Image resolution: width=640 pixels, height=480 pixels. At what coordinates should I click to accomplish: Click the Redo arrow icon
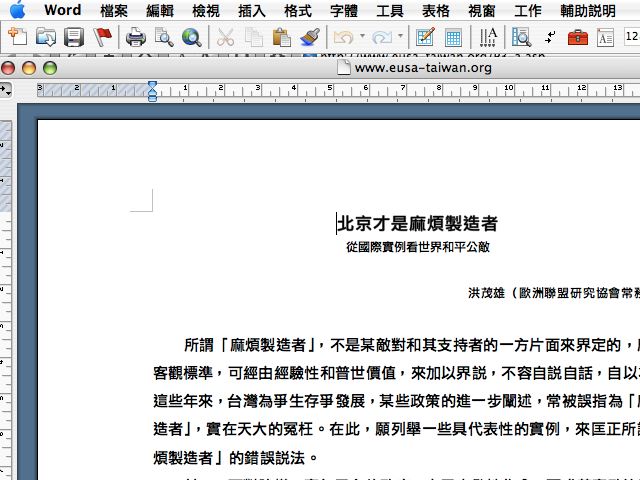coord(382,38)
